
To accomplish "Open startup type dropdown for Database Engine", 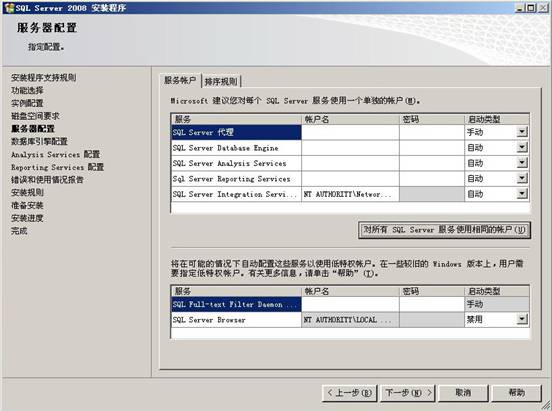I will coord(522,148).
